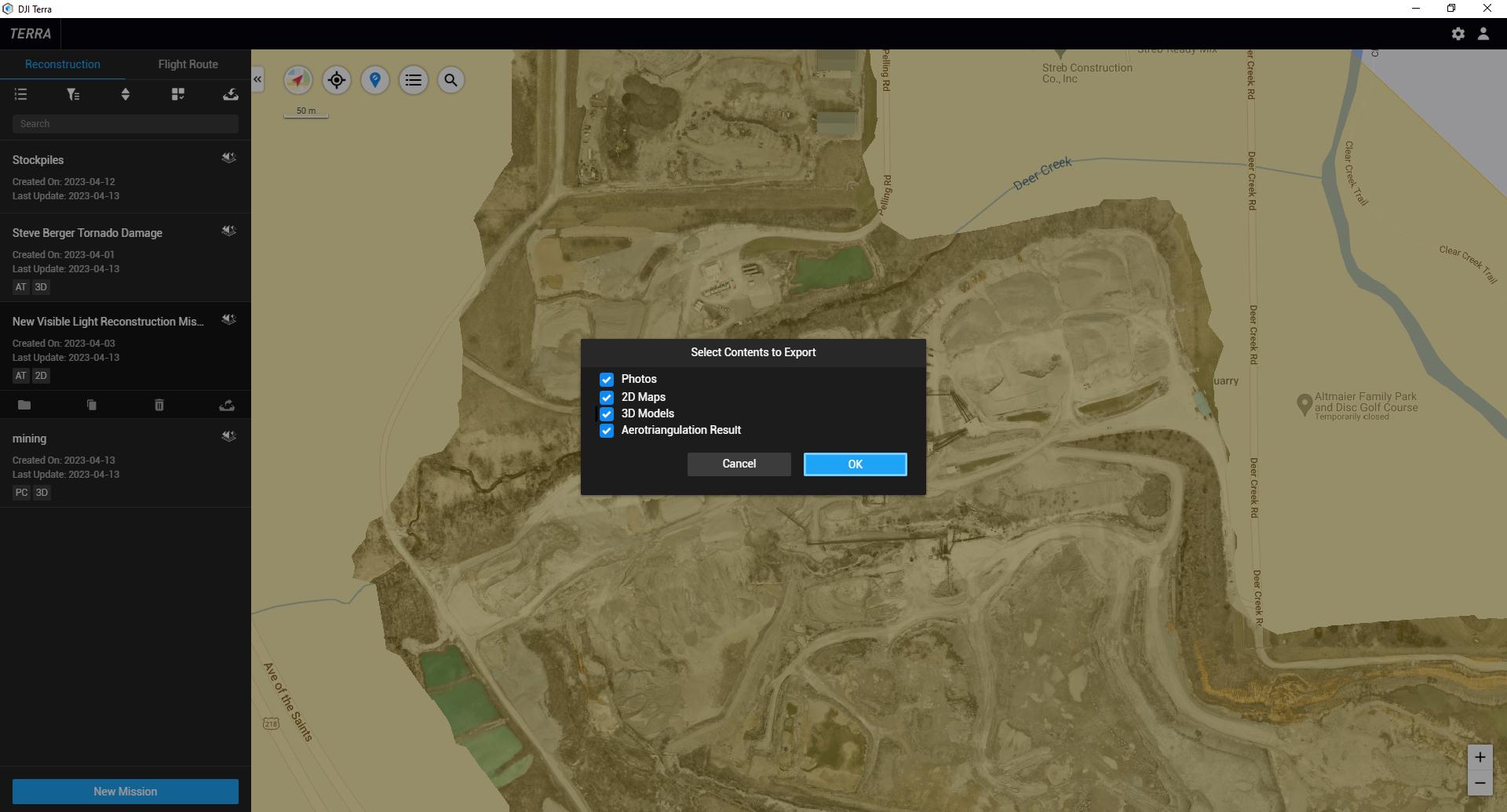Open the filter missions icon
The image size is (1507, 812).
tap(73, 94)
